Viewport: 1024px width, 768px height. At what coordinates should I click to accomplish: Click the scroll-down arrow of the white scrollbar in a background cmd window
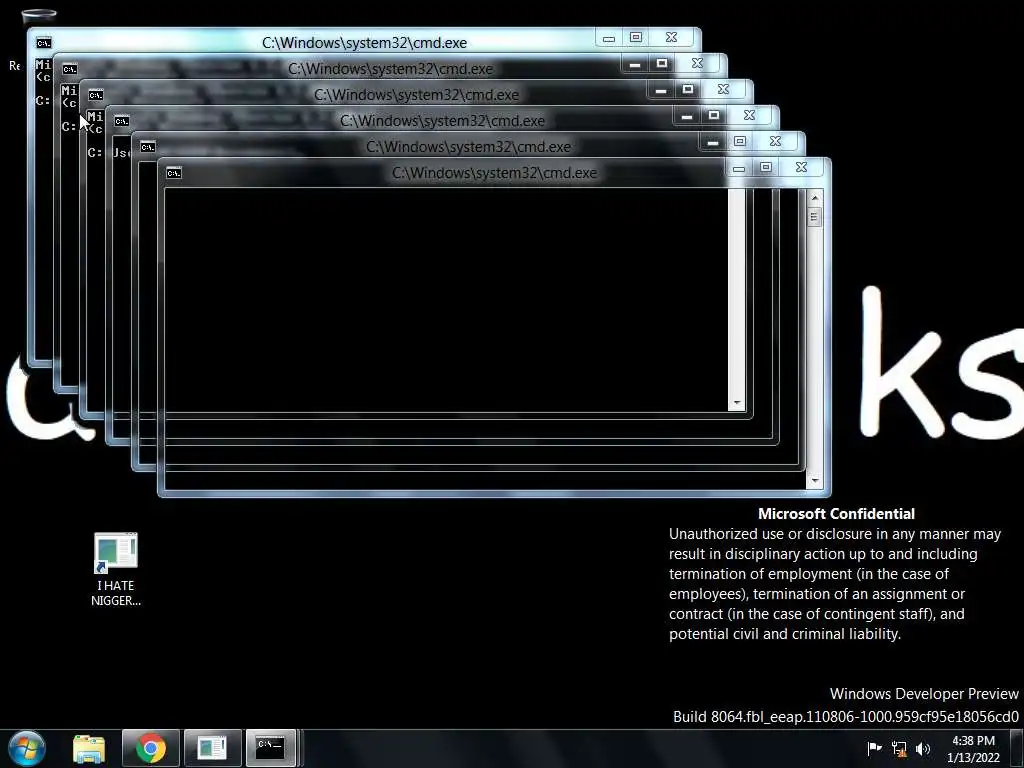737,402
